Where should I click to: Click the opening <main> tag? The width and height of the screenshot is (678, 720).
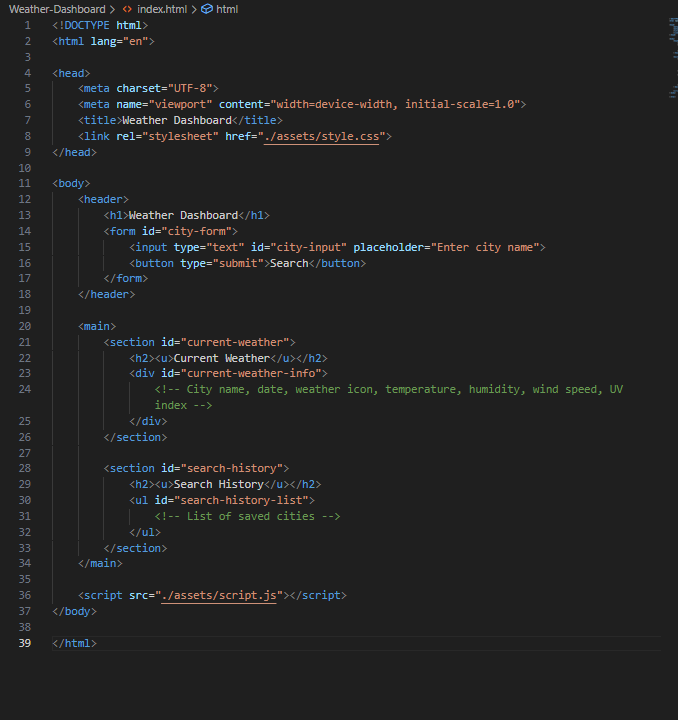click(x=97, y=326)
